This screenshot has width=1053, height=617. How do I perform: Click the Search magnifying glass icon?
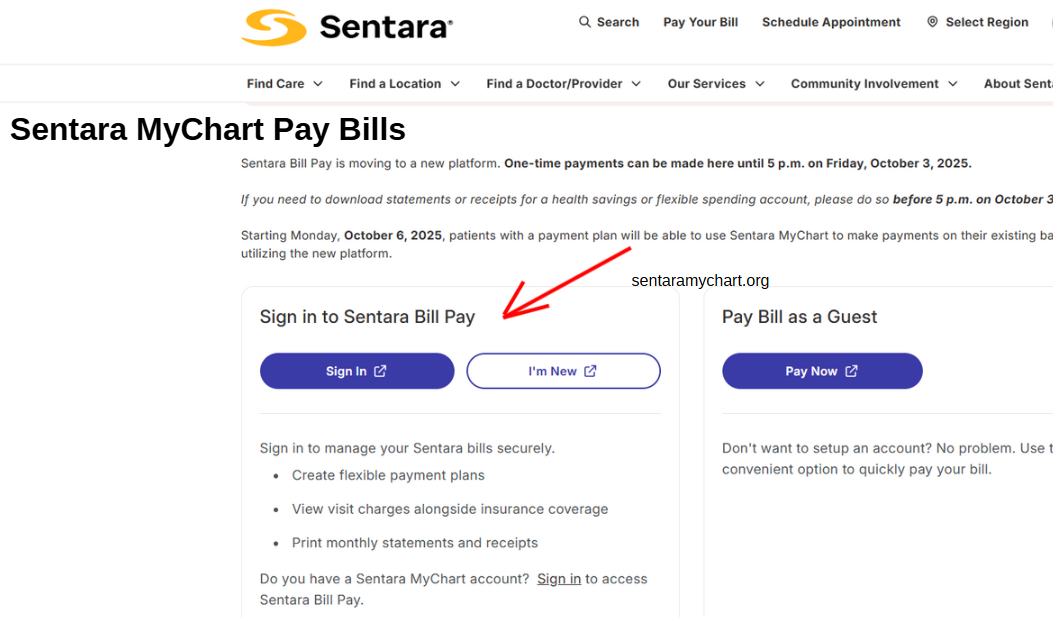tap(585, 22)
